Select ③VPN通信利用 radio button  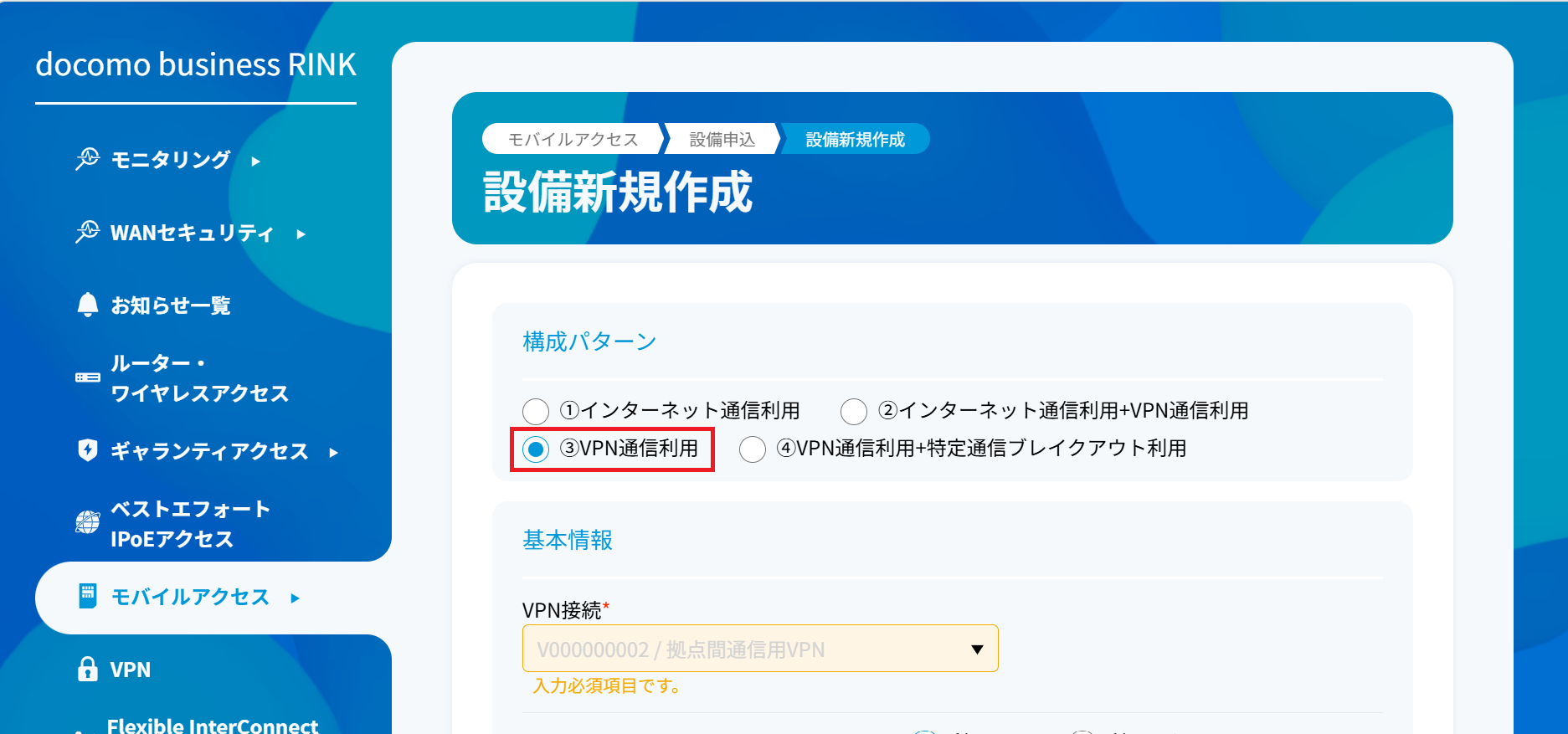click(536, 449)
